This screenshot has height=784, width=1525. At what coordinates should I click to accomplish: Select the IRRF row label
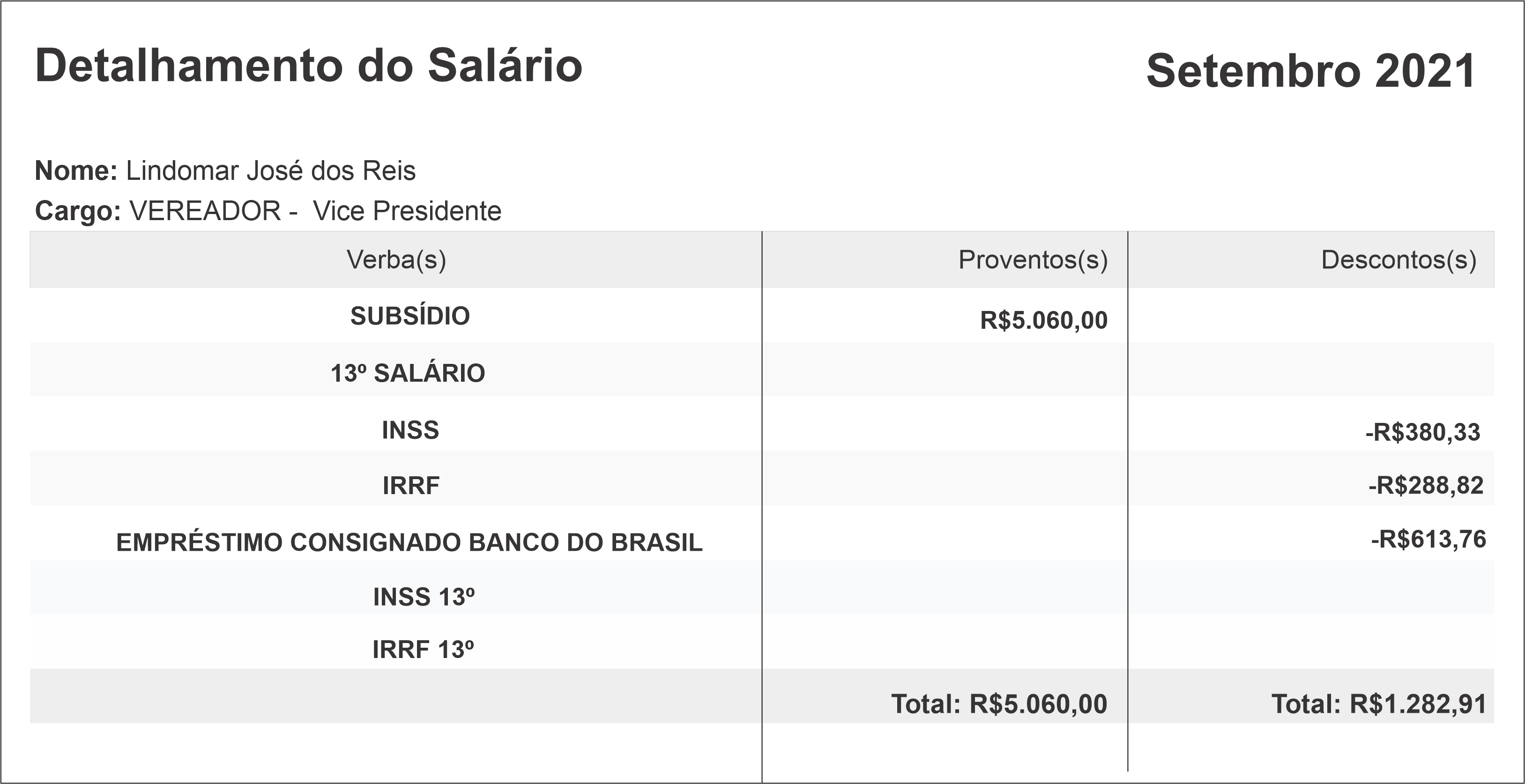click(x=411, y=485)
